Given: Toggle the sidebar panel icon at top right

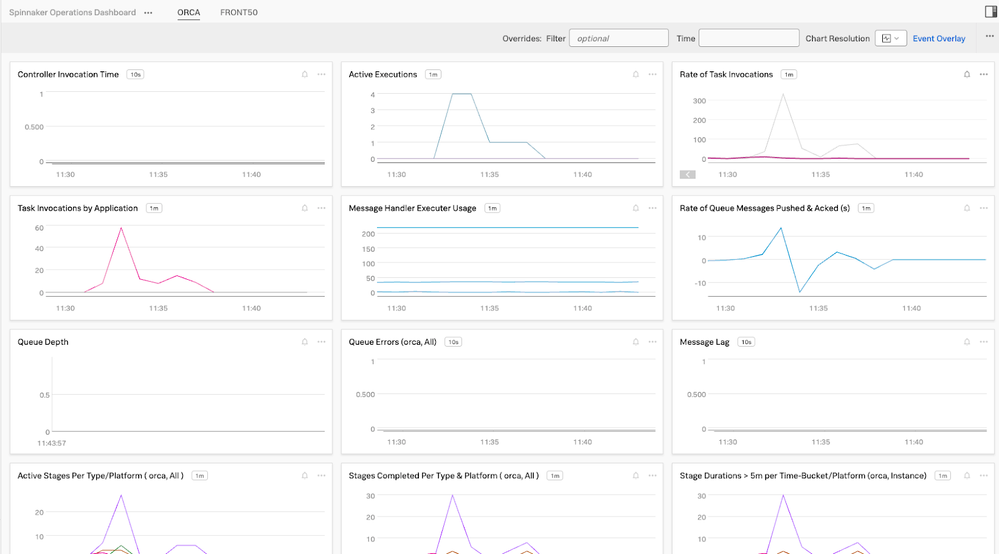Looking at the screenshot, I should coord(991,12).
